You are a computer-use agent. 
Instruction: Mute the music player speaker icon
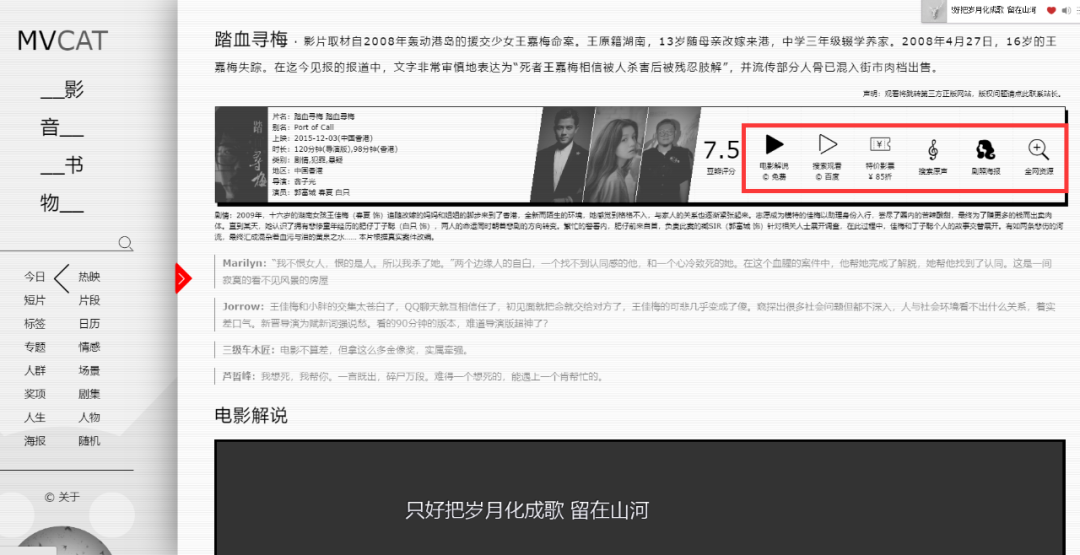[1065, 10]
